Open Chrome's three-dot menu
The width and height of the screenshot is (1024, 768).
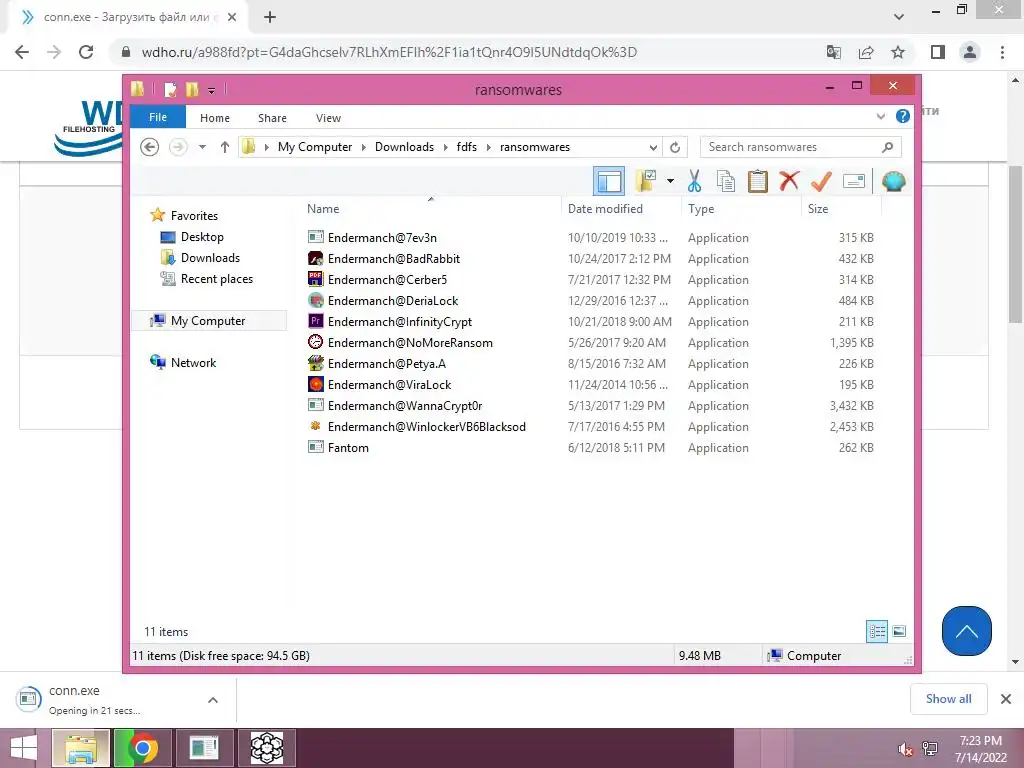pos(1002,52)
